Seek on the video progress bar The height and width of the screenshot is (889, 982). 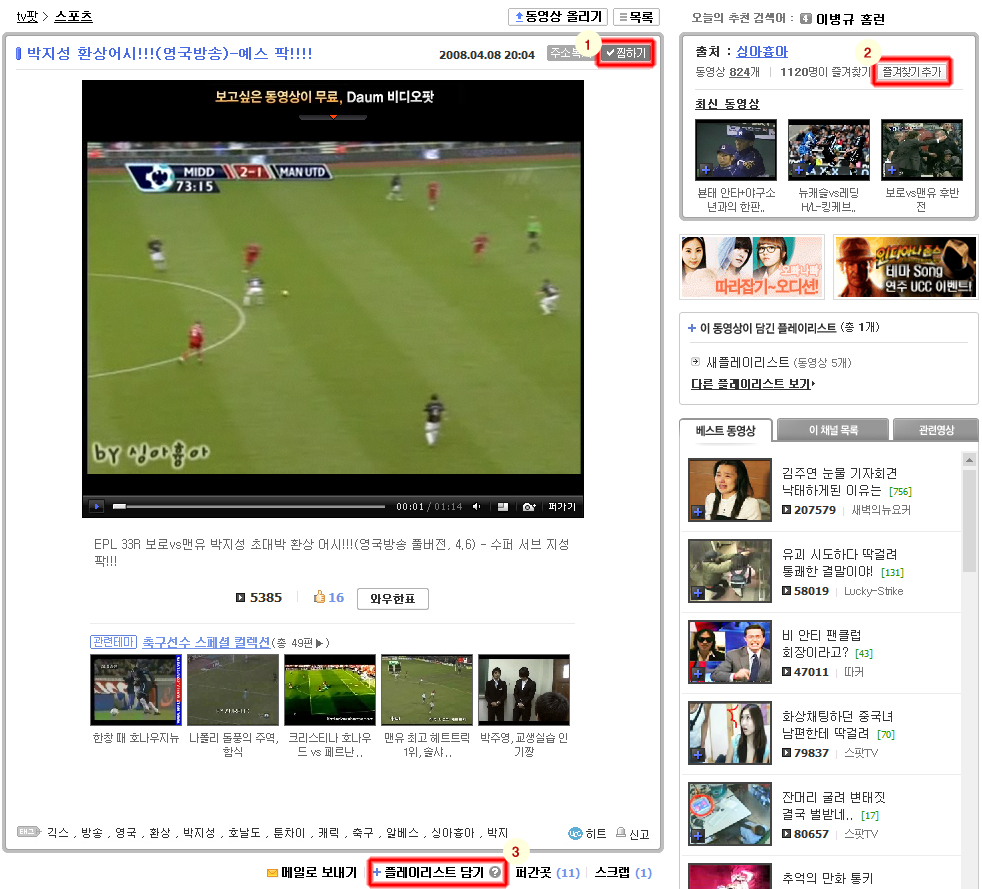(249, 506)
